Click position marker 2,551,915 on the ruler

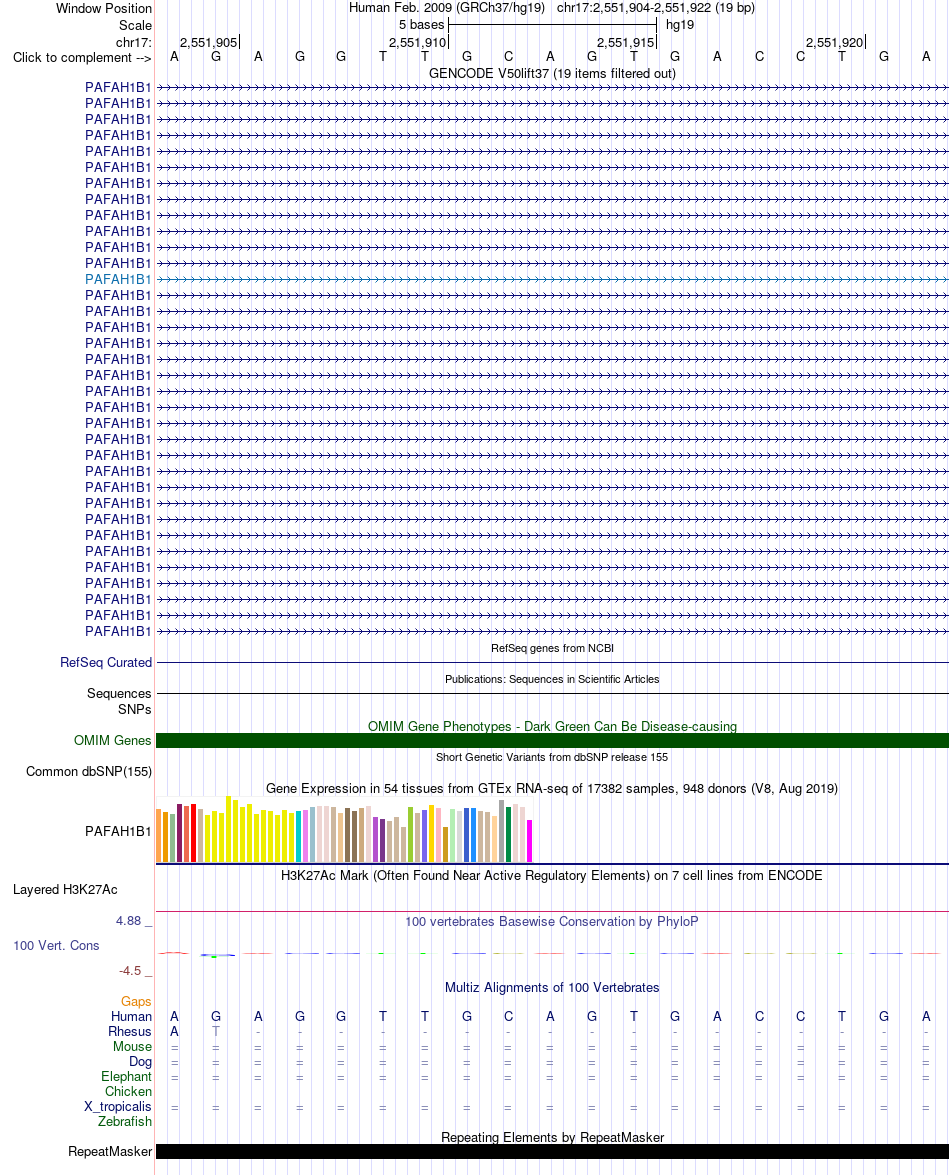click(626, 43)
